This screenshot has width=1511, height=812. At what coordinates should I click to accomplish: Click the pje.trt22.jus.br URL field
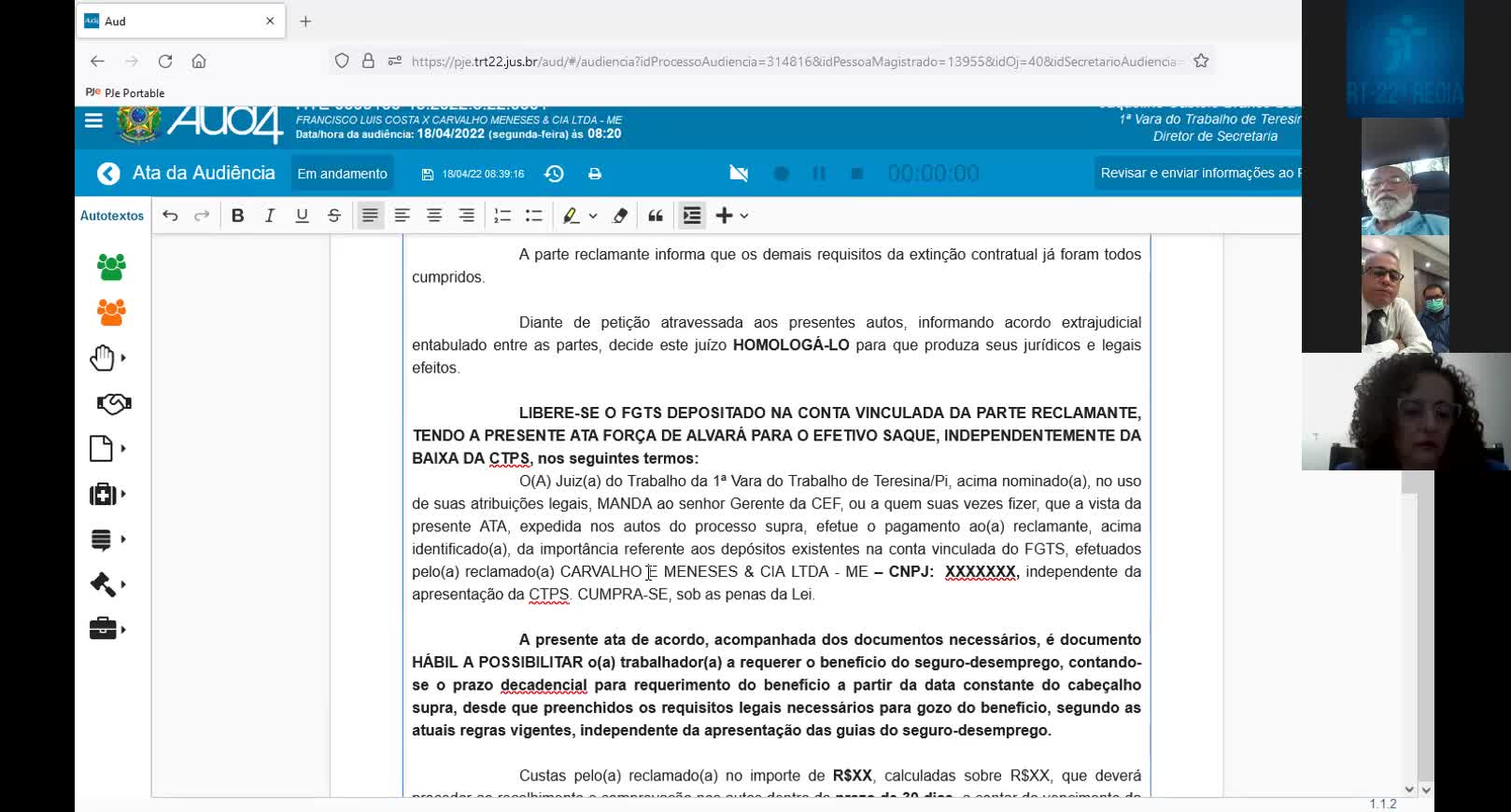click(x=797, y=62)
